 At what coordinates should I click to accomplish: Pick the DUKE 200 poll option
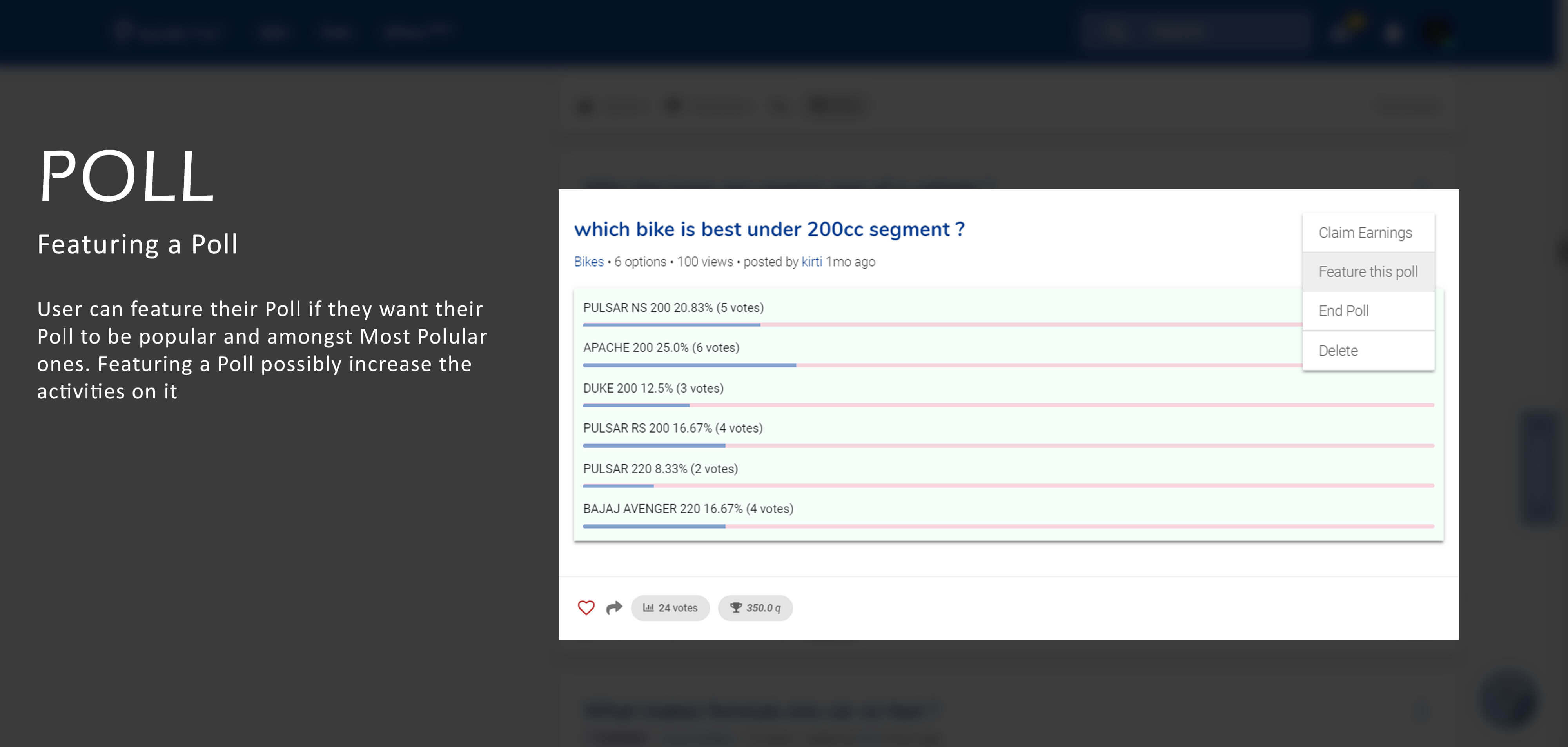click(x=653, y=389)
